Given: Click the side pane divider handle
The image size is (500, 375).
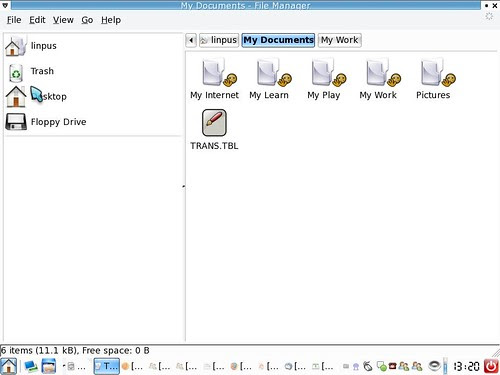Looking at the screenshot, I should 184,187.
